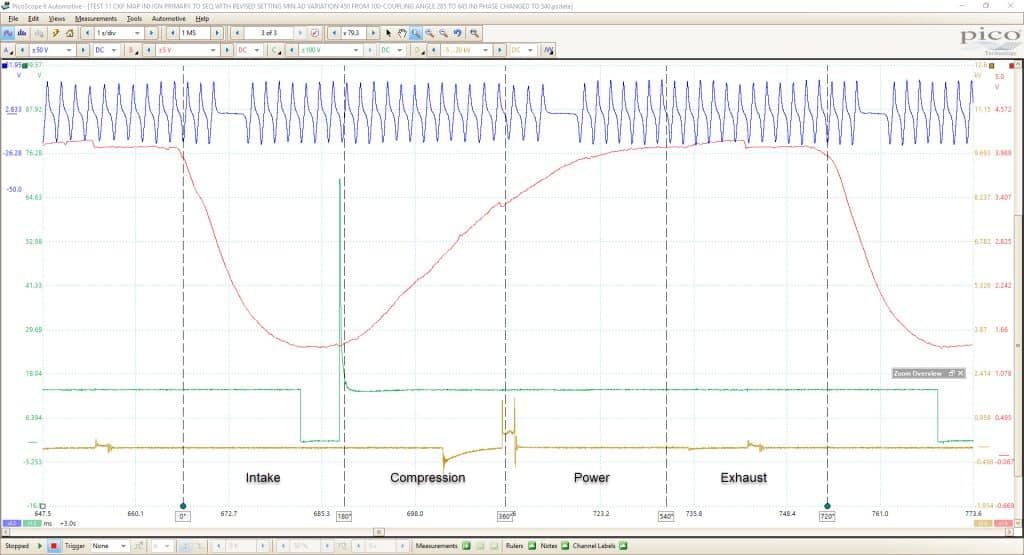Open the Edit menu

[33, 19]
